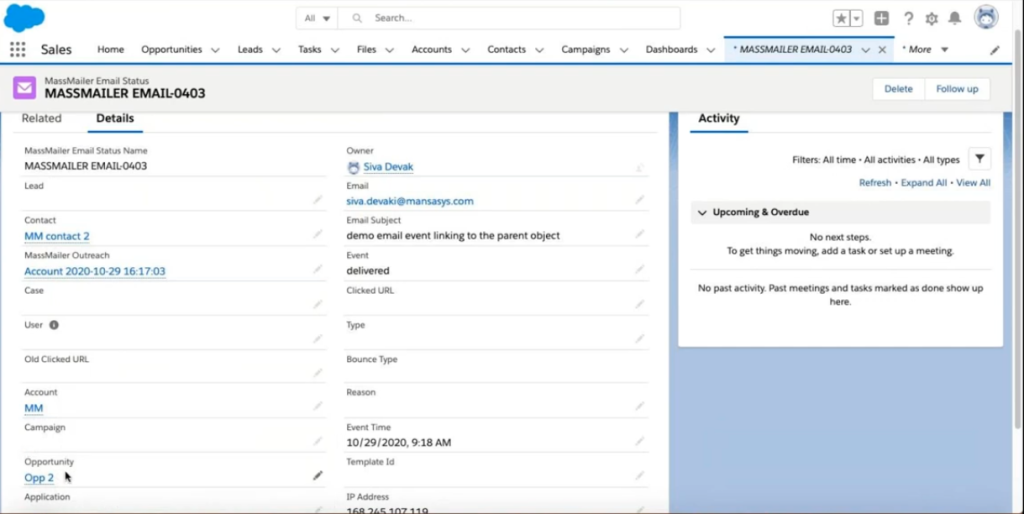Open the Setup gear icon
Image resolution: width=1024 pixels, height=514 pixels.
(932, 18)
